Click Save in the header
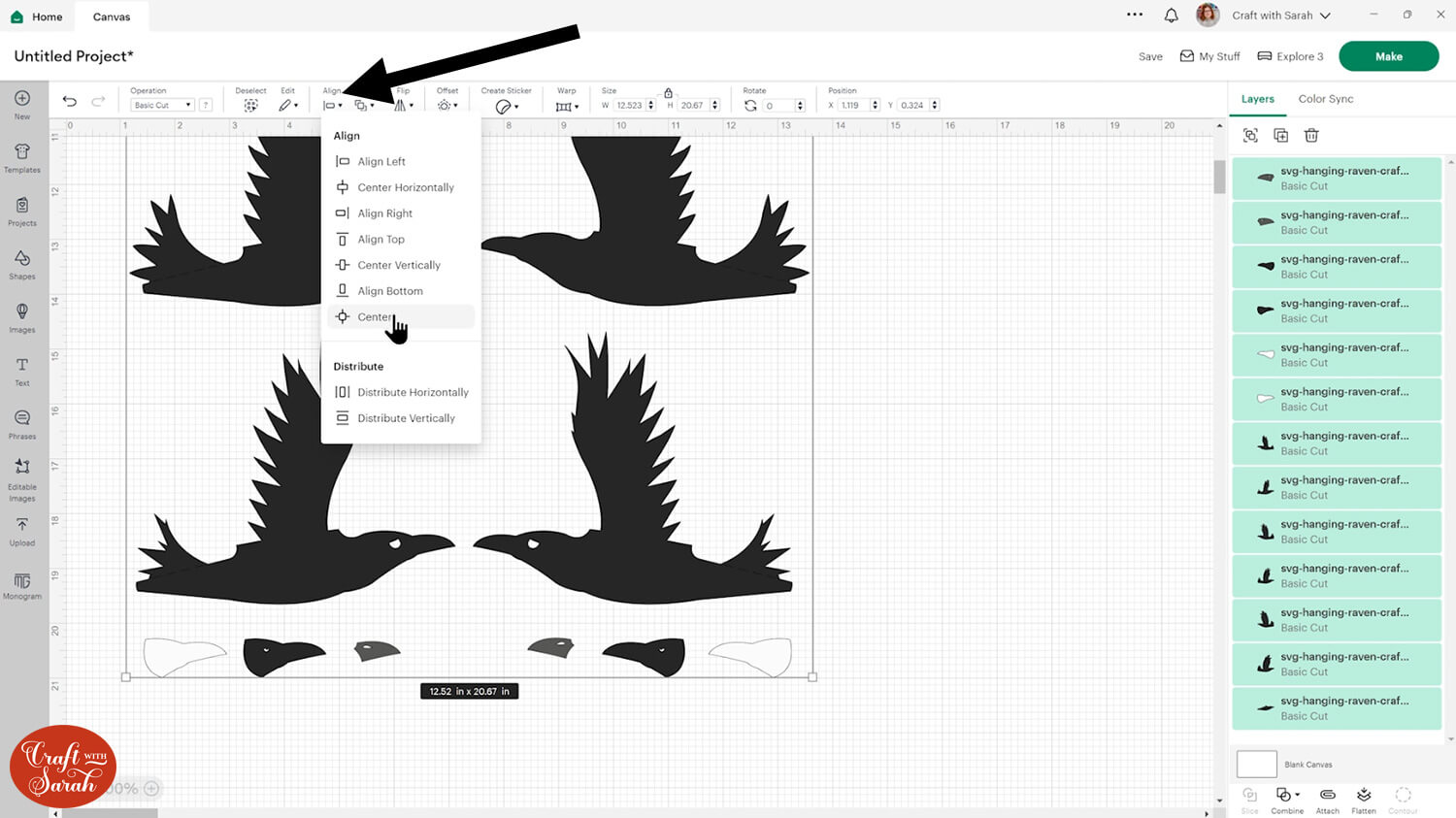Screen dimensions: 1456x818 point(1150,56)
